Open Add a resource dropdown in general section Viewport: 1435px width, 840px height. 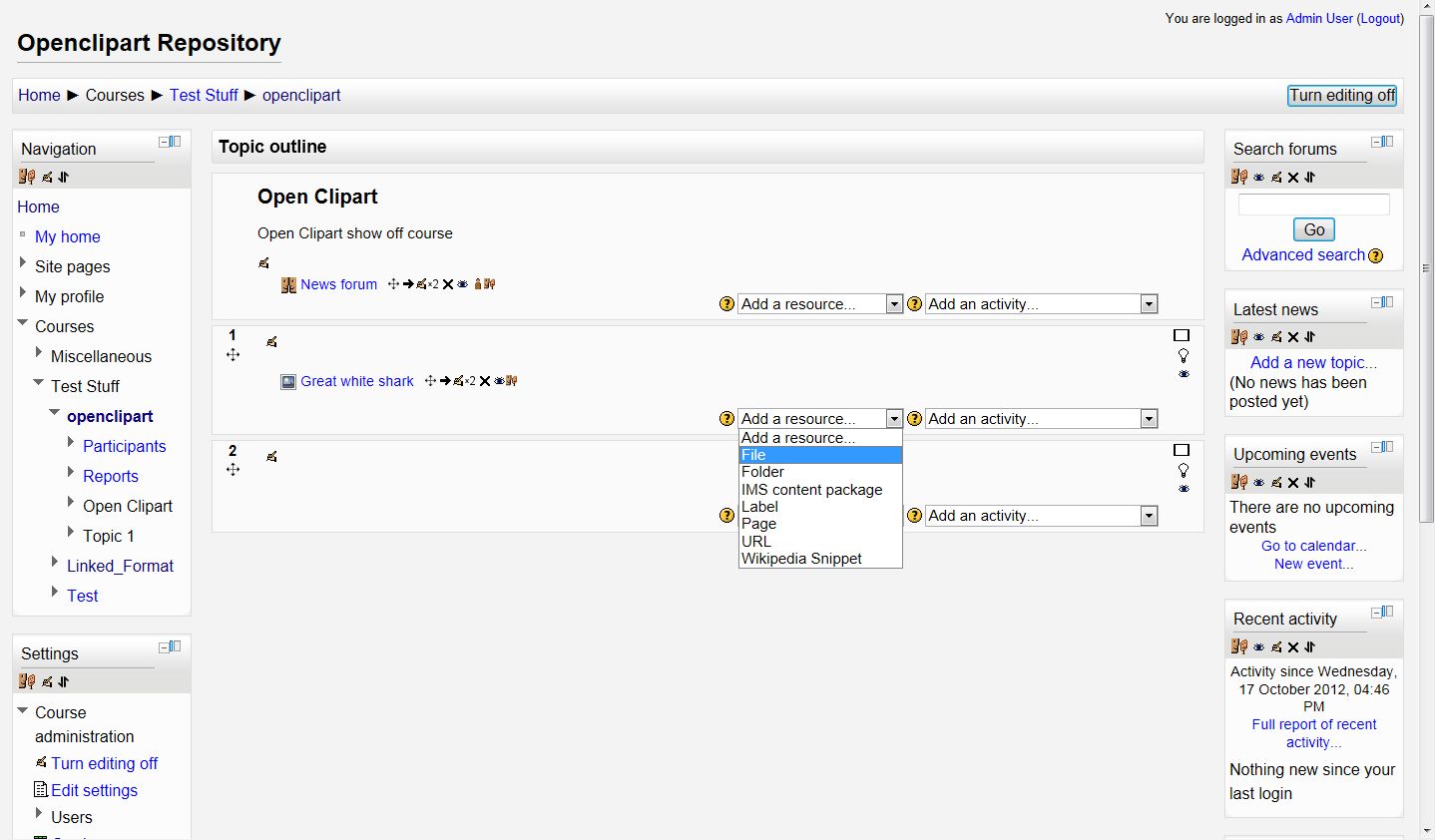click(820, 304)
